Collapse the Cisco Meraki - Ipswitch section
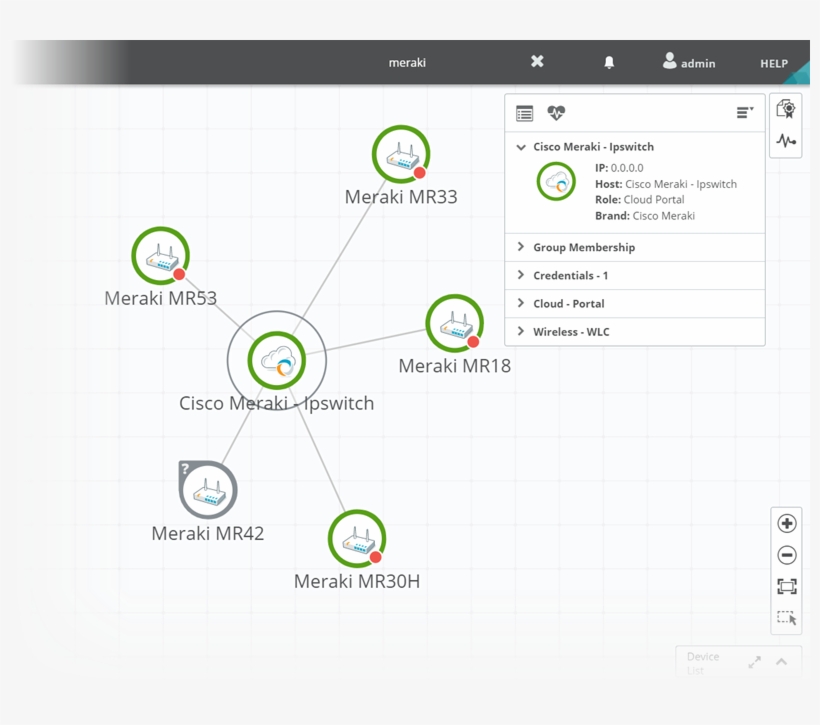 [x=521, y=147]
